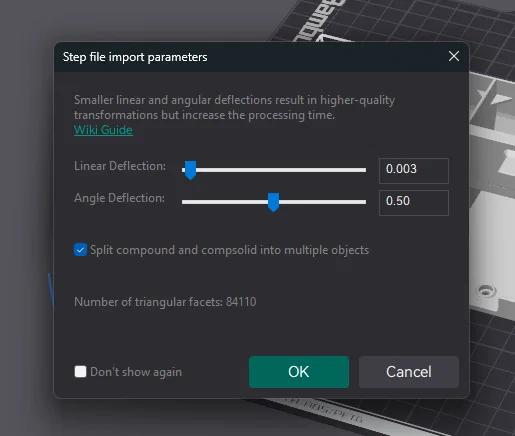Enable the Don't show again checkbox

pos(80,371)
